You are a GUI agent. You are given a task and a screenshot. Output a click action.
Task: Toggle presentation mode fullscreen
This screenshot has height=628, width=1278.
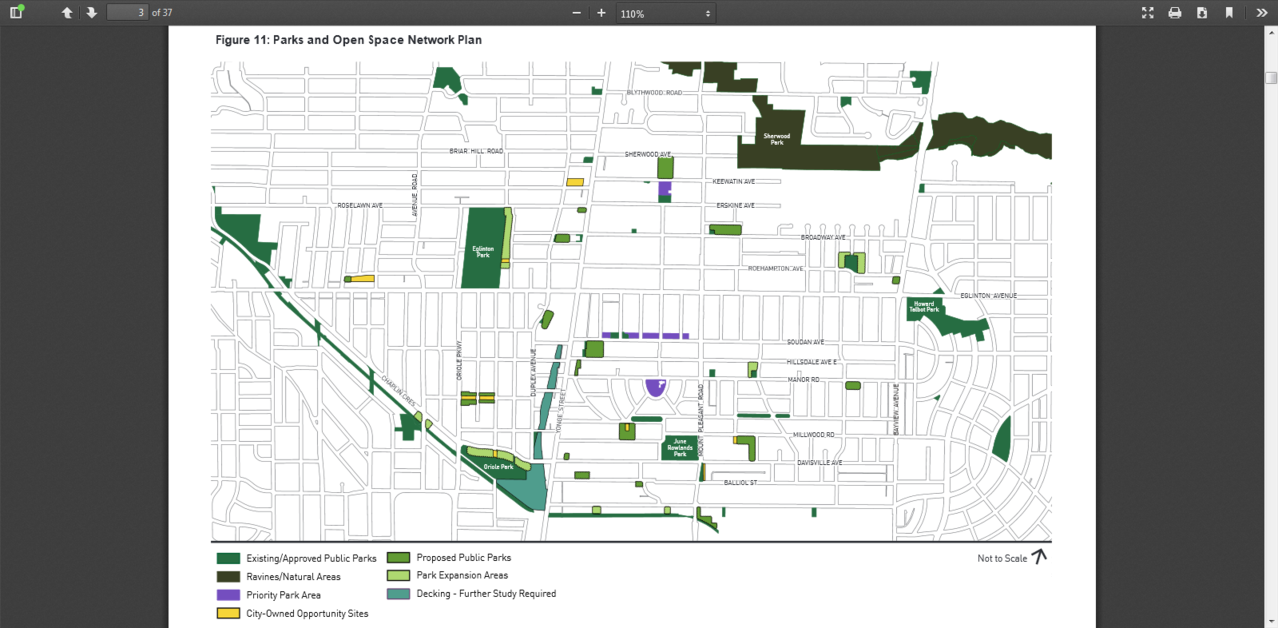(x=1148, y=13)
